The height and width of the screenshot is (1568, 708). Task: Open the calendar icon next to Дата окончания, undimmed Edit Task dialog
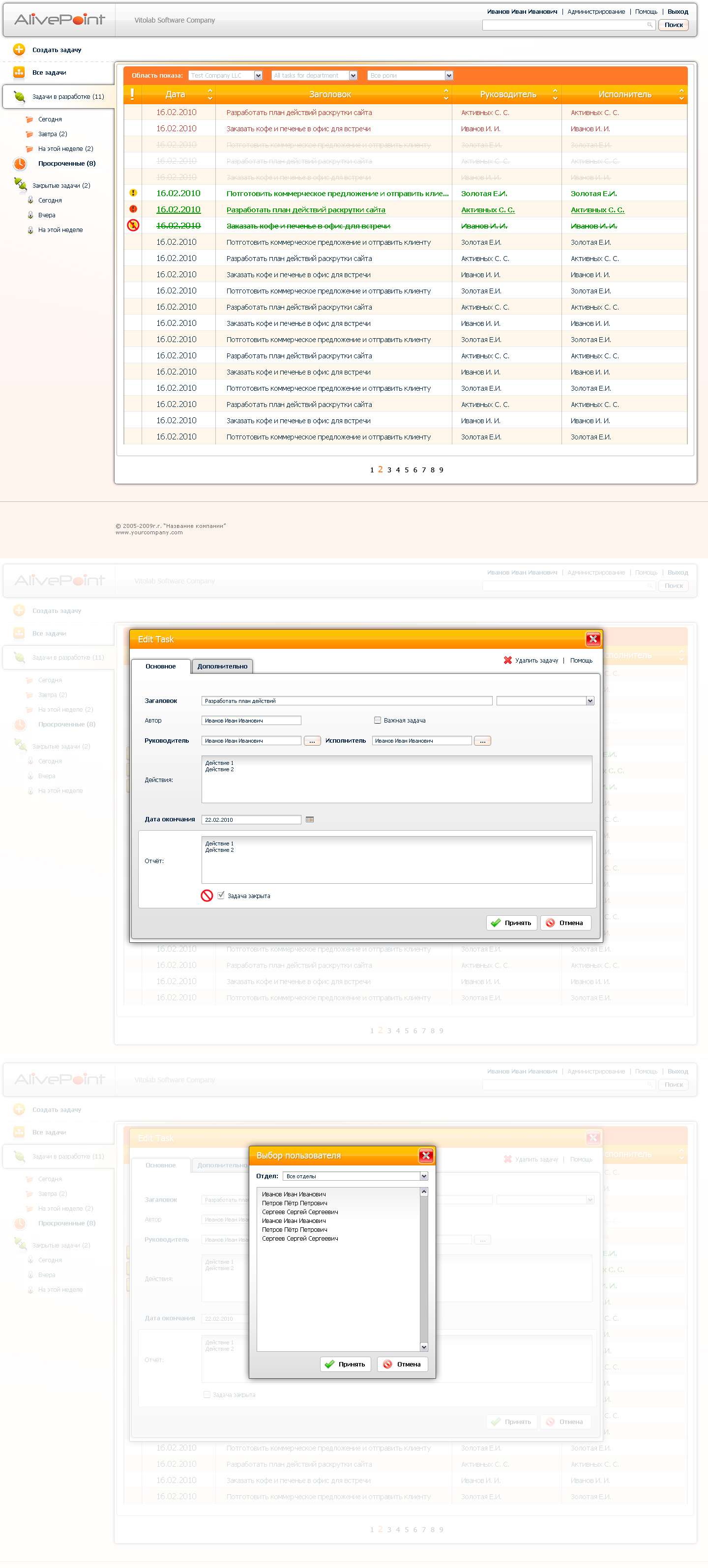point(309,819)
